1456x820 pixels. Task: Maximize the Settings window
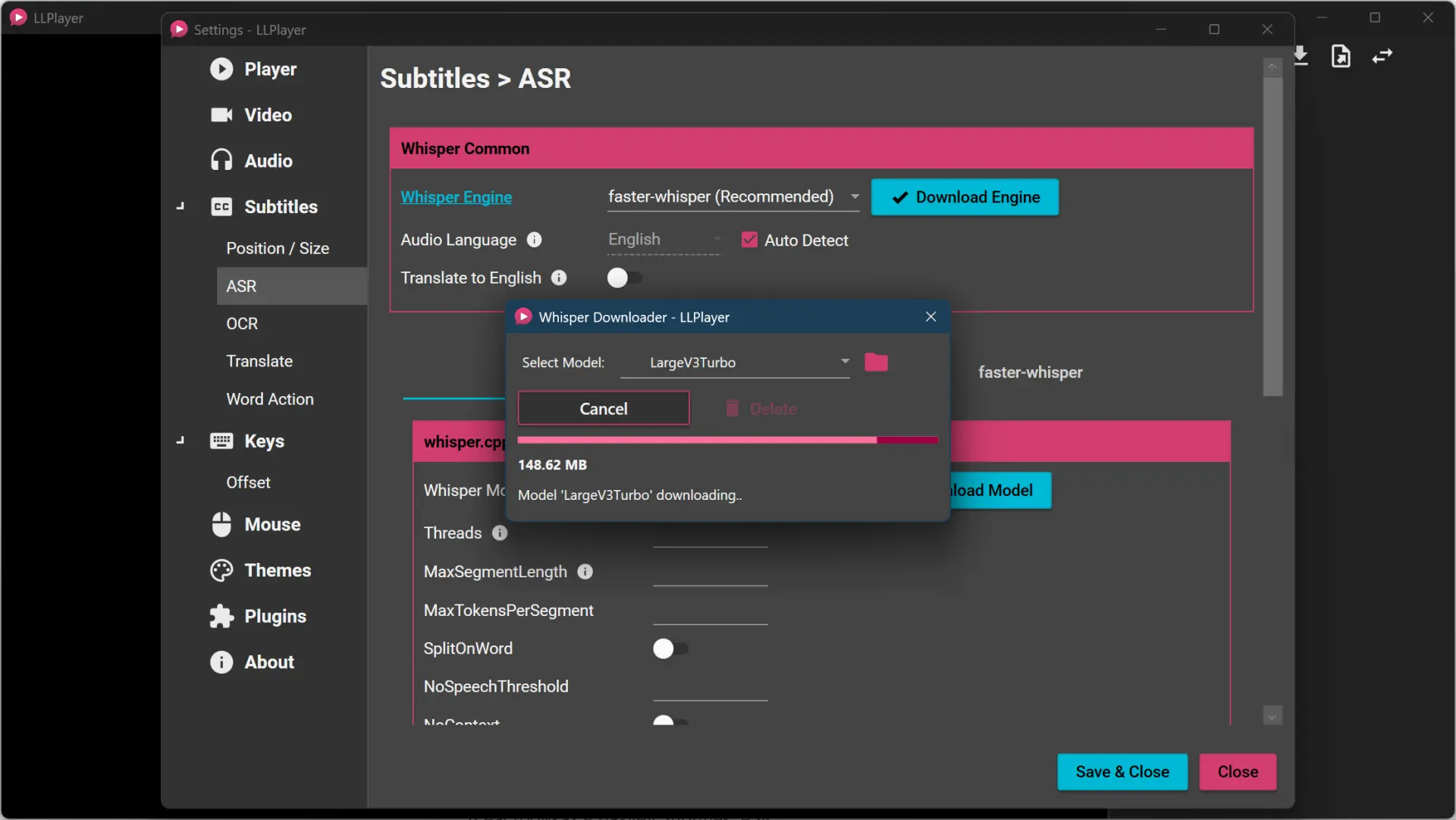point(1214,29)
